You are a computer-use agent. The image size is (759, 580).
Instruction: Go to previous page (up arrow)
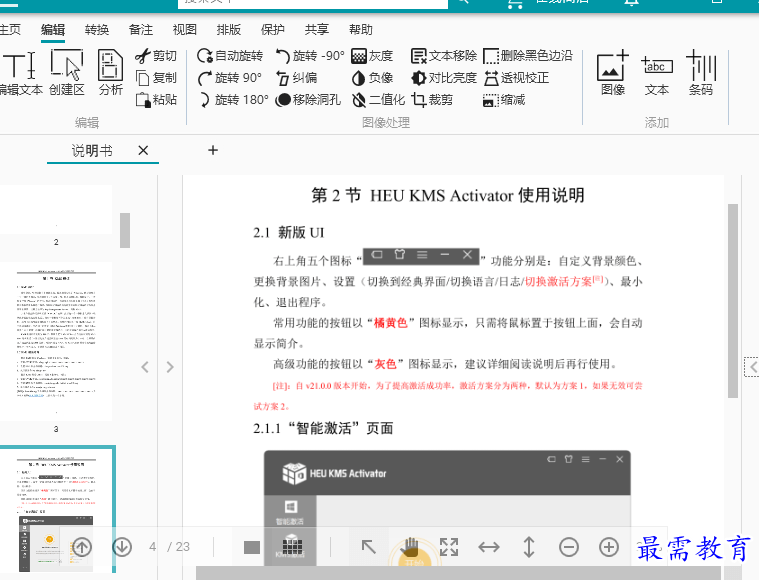click(x=82, y=547)
